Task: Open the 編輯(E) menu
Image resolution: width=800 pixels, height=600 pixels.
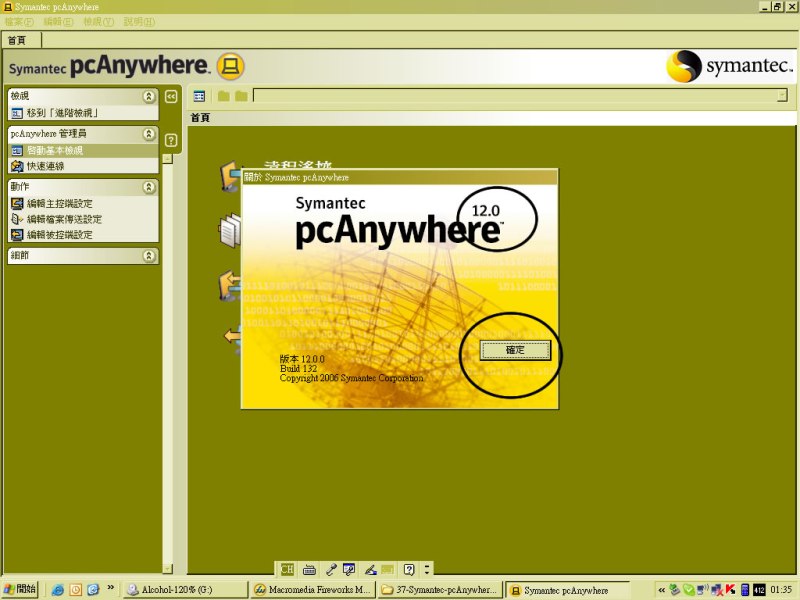Action: point(59,22)
